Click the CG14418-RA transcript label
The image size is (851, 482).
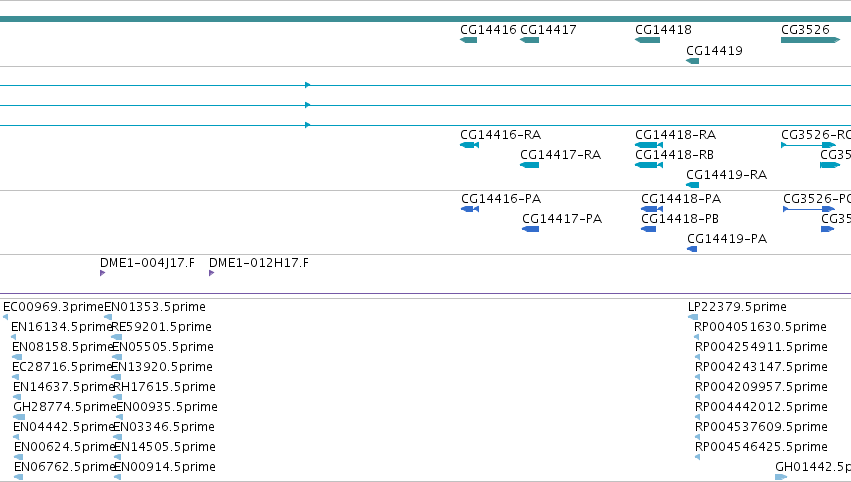pyautogui.click(x=675, y=135)
